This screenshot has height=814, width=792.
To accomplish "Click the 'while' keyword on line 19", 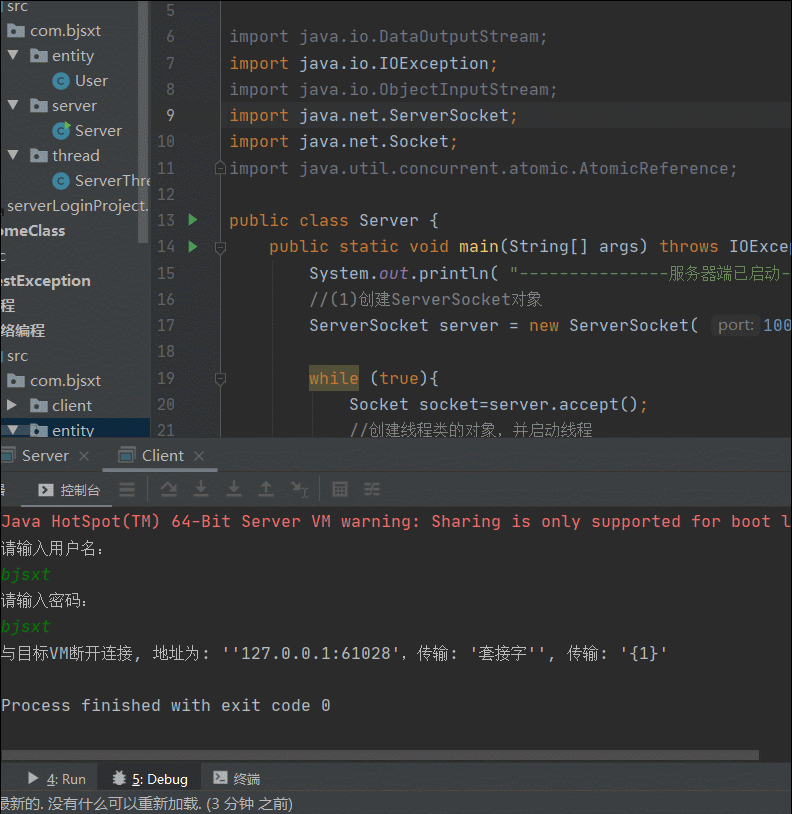I will [334, 378].
